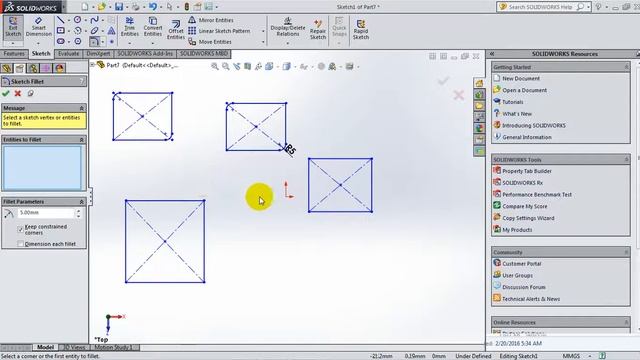Click the Rebuild traffic light icon
This screenshot has height=360, width=640.
(187, 7)
